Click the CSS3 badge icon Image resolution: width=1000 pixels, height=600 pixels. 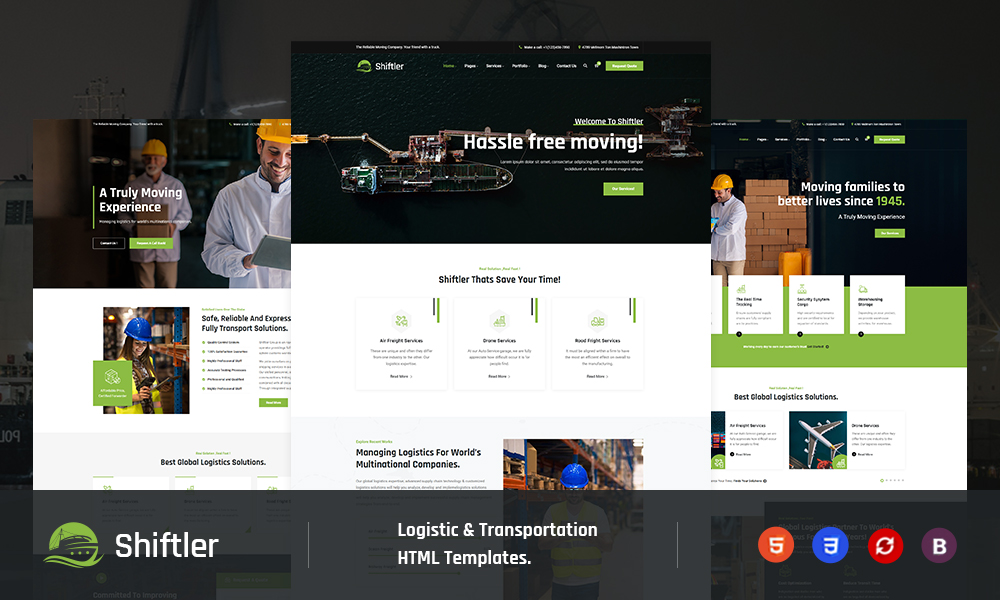(x=828, y=545)
